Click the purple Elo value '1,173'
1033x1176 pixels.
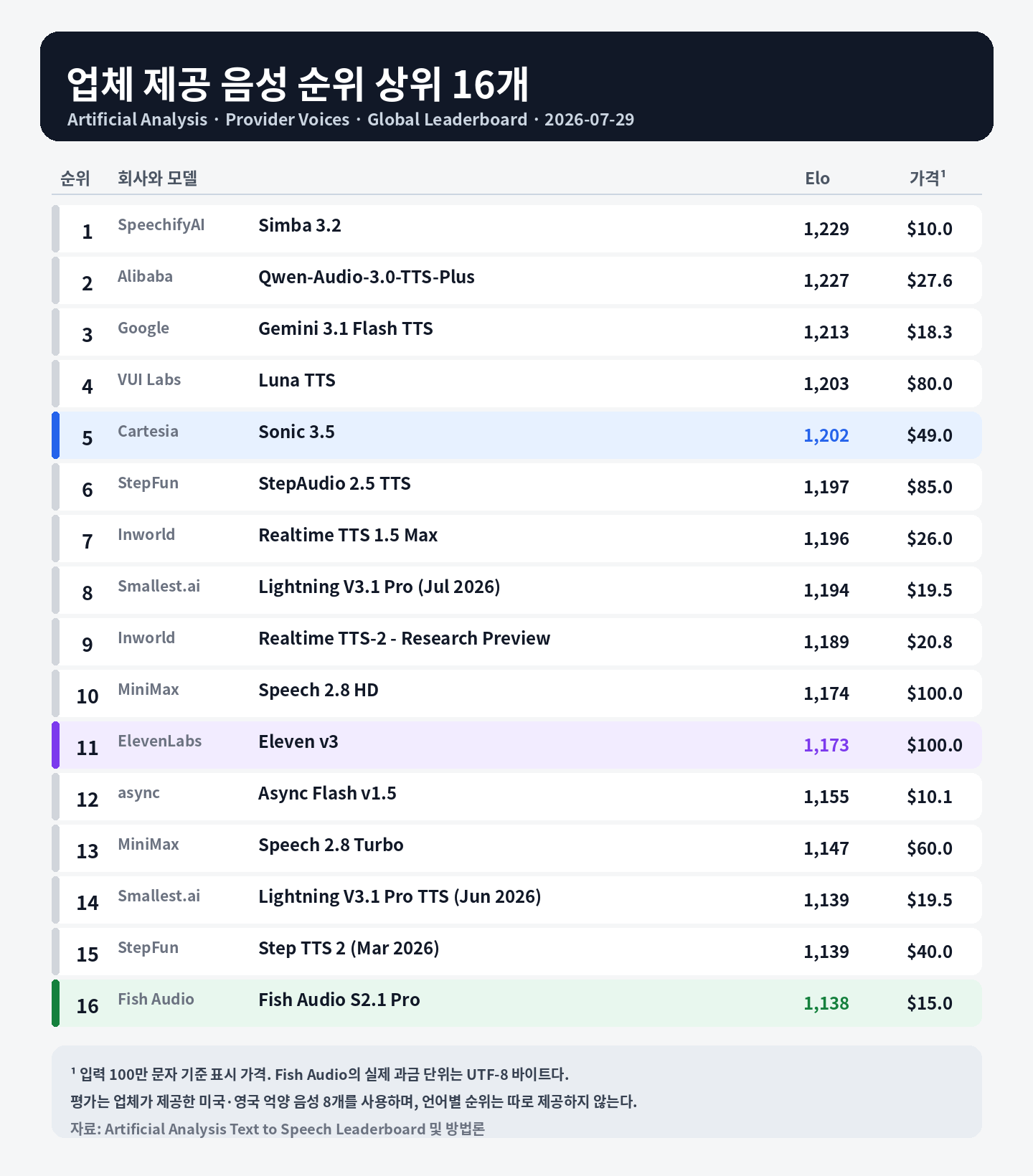(x=826, y=745)
